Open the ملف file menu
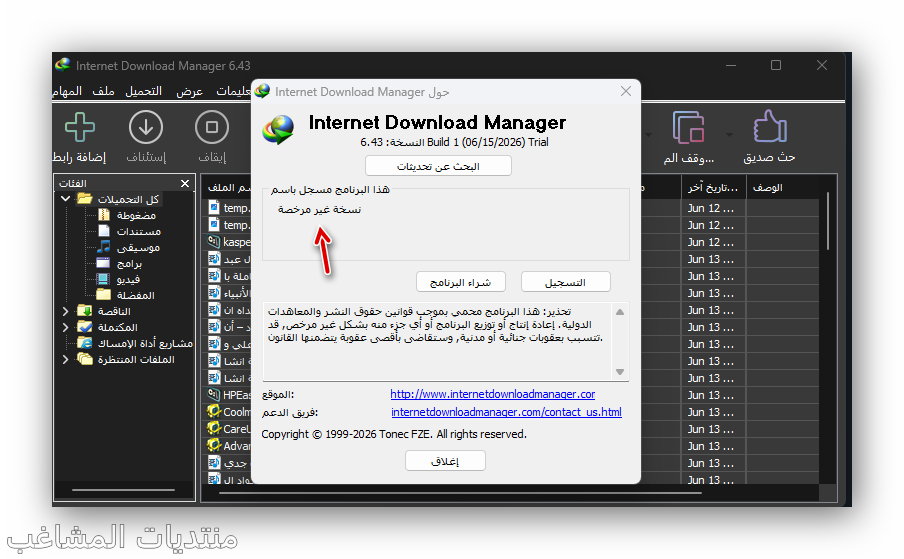This screenshot has width=904, height=559. point(104,91)
